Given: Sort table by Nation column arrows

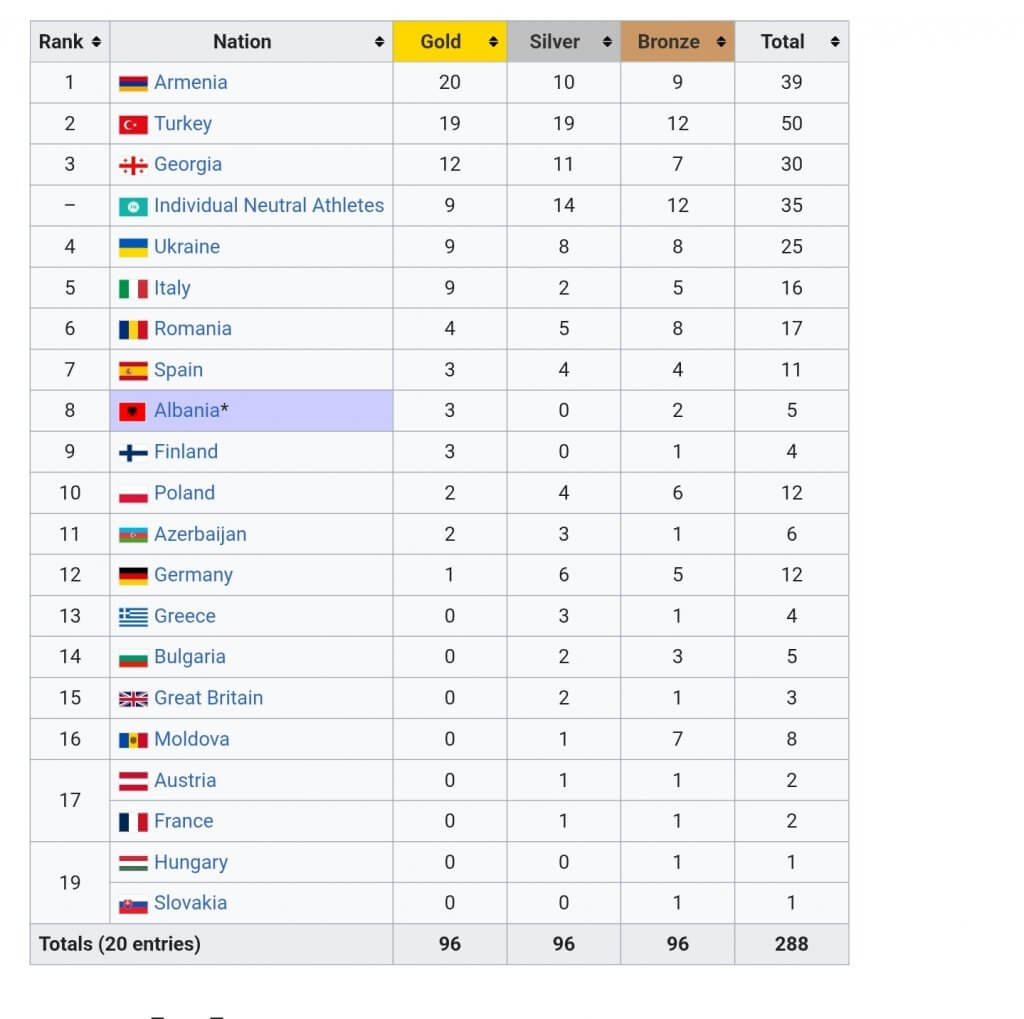Looking at the screenshot, I should pos(379,42).
